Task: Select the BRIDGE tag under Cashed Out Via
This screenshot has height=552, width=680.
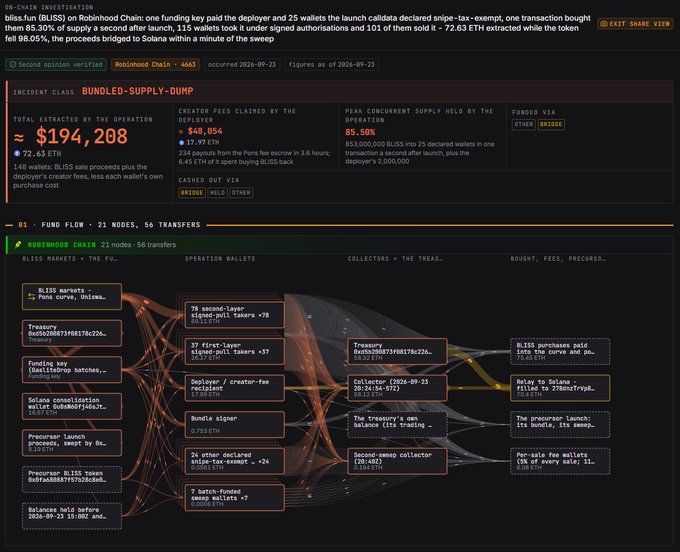Action: pyautogui.click(x=192, y=193)
